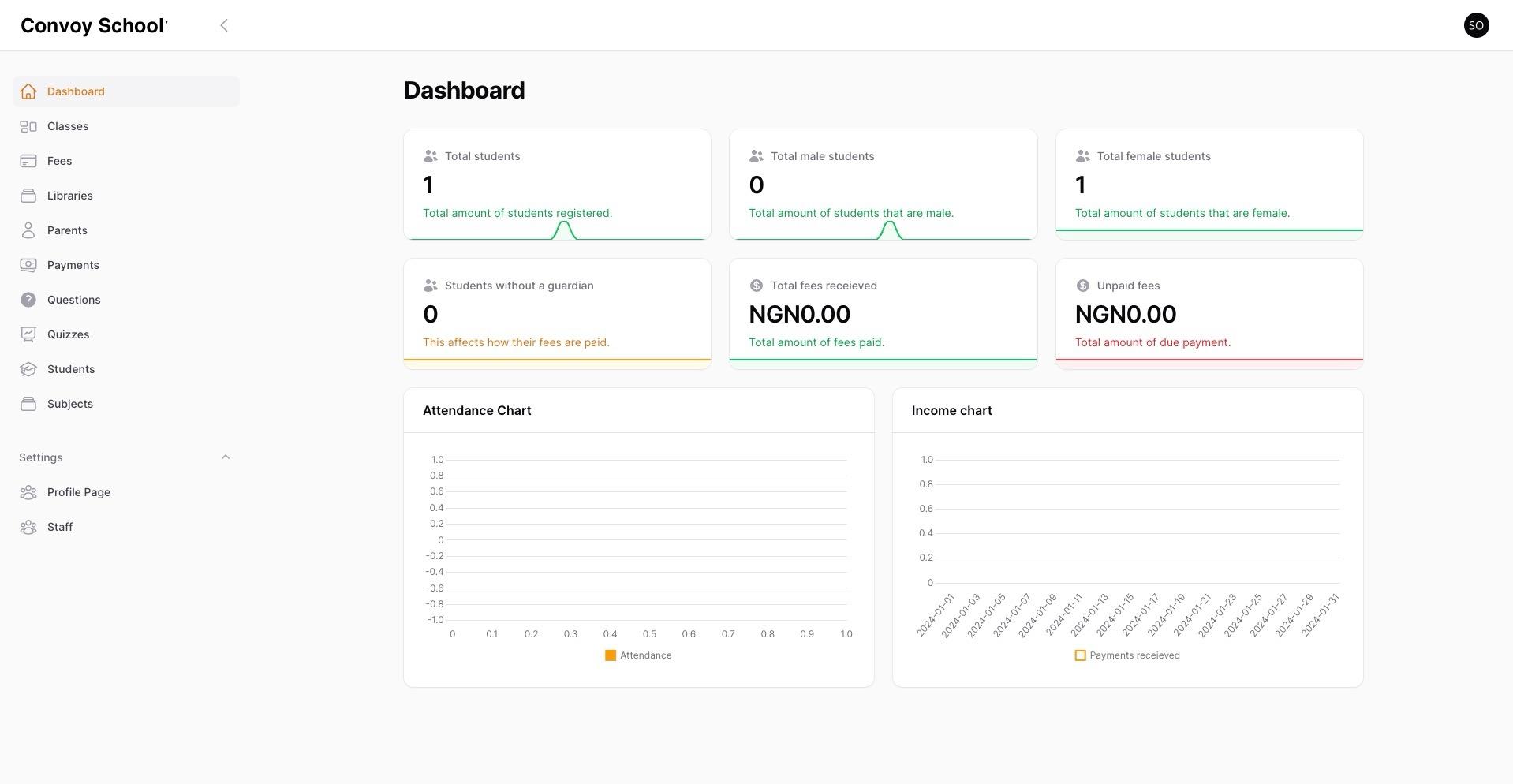The height and width of the screenshot is (784, 1513).
Task: Open Profile Page settings
Action: pyautogui.click(x=126, y=492)
